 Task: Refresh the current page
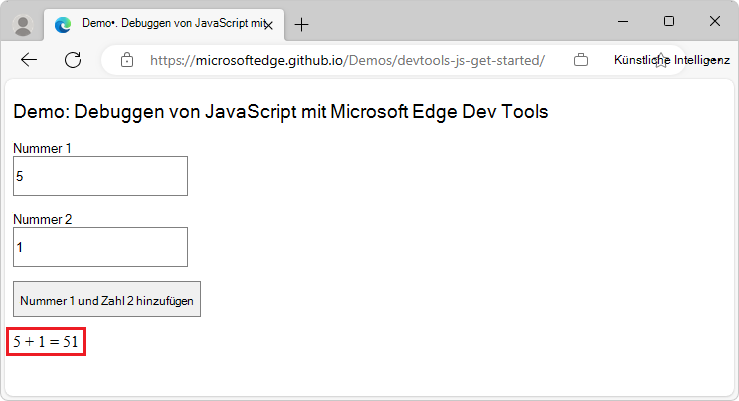(x=73, y=60)
